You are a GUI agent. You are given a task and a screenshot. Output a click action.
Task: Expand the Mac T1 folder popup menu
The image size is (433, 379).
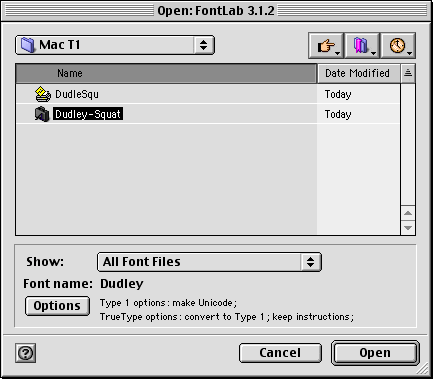tap(115, 45)
